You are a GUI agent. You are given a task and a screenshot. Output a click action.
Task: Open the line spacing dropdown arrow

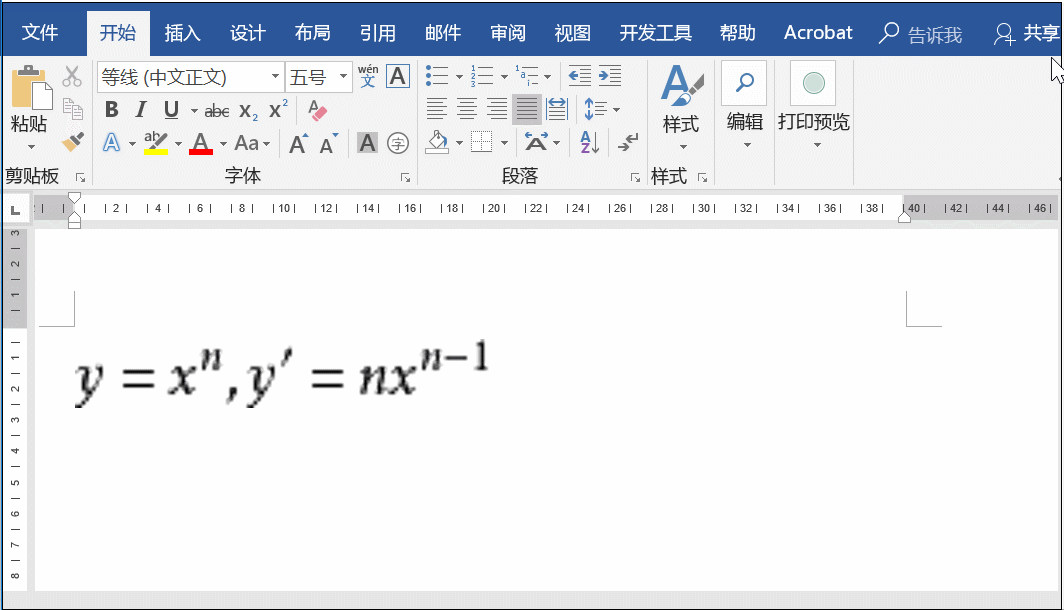click(x=616, y=110)
